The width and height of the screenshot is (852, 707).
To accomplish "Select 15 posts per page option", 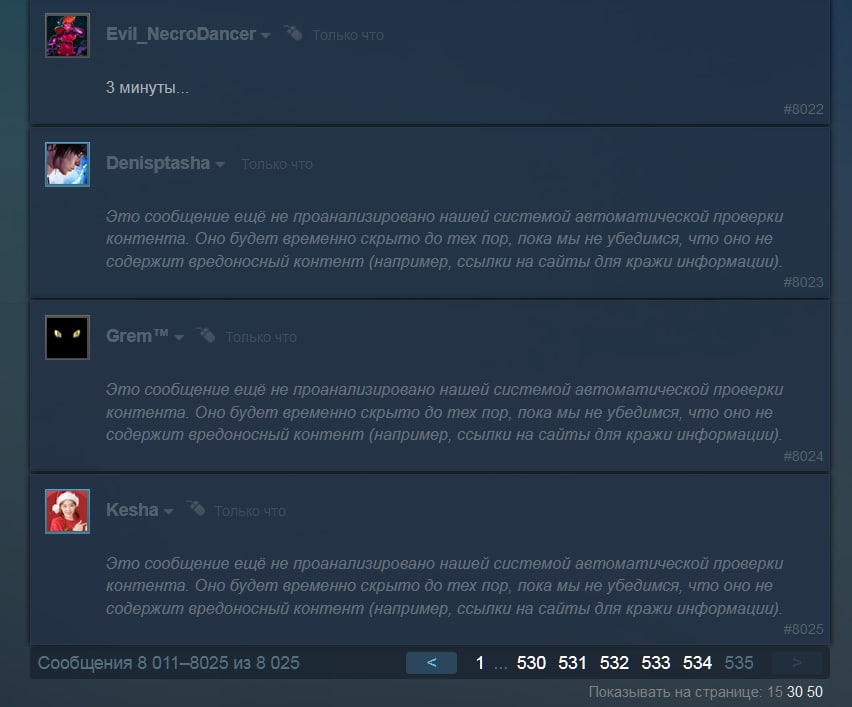I will tap(775, 692).
